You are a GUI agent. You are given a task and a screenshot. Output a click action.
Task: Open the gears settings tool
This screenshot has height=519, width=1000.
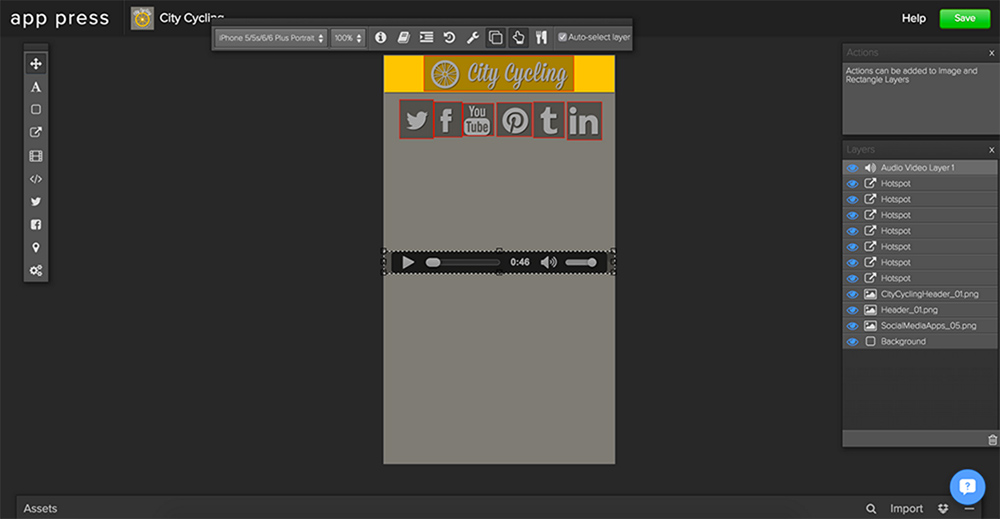[x=36, y=270]
